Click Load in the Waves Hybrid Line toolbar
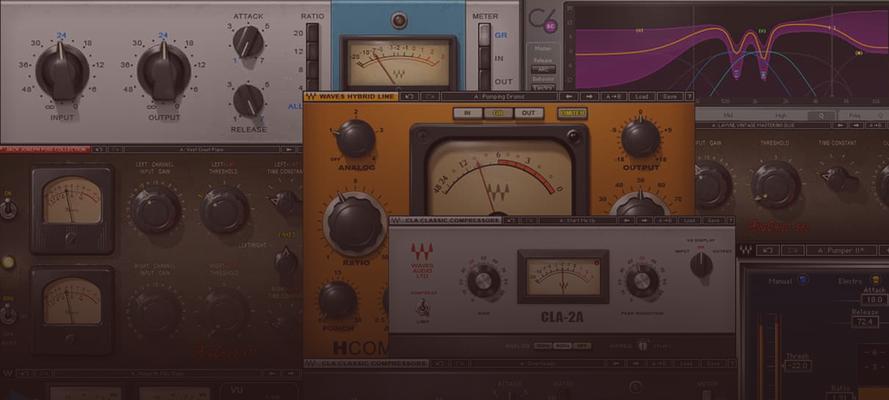Viewport: 889px width, 400px height. (x=642, y=97)
